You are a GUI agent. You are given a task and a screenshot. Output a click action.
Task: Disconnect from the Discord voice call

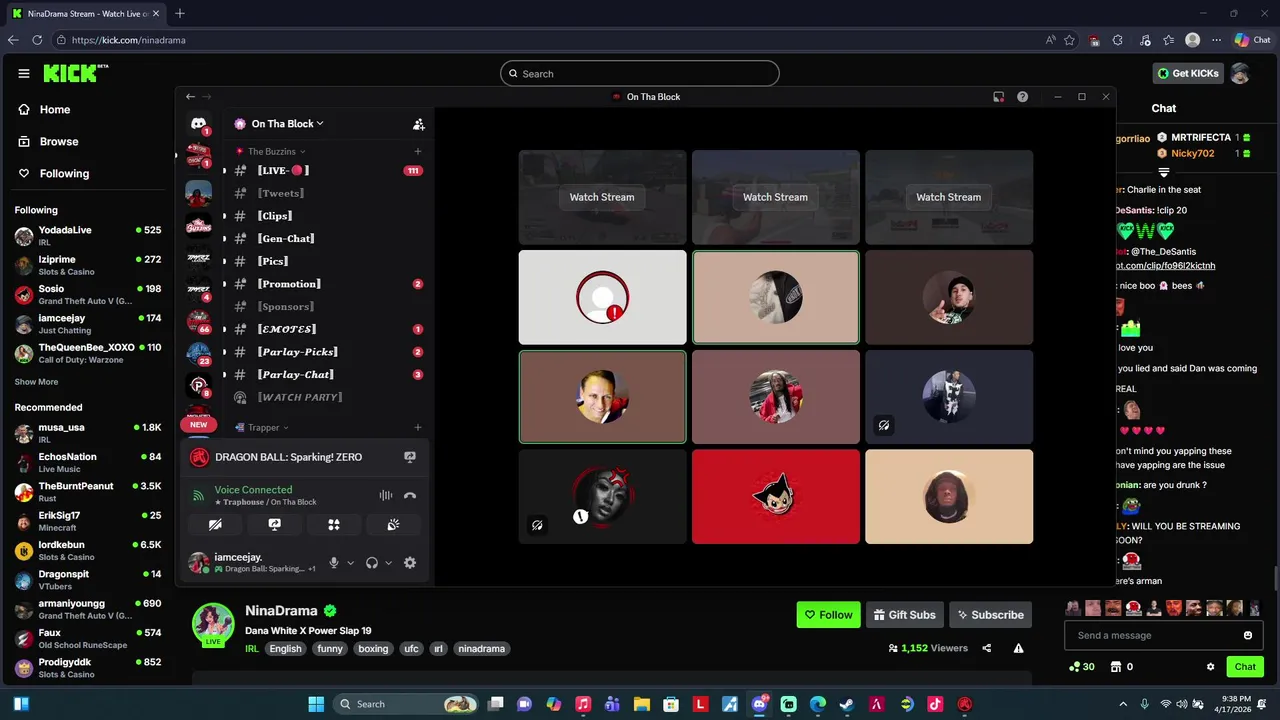tap(410, 495)
